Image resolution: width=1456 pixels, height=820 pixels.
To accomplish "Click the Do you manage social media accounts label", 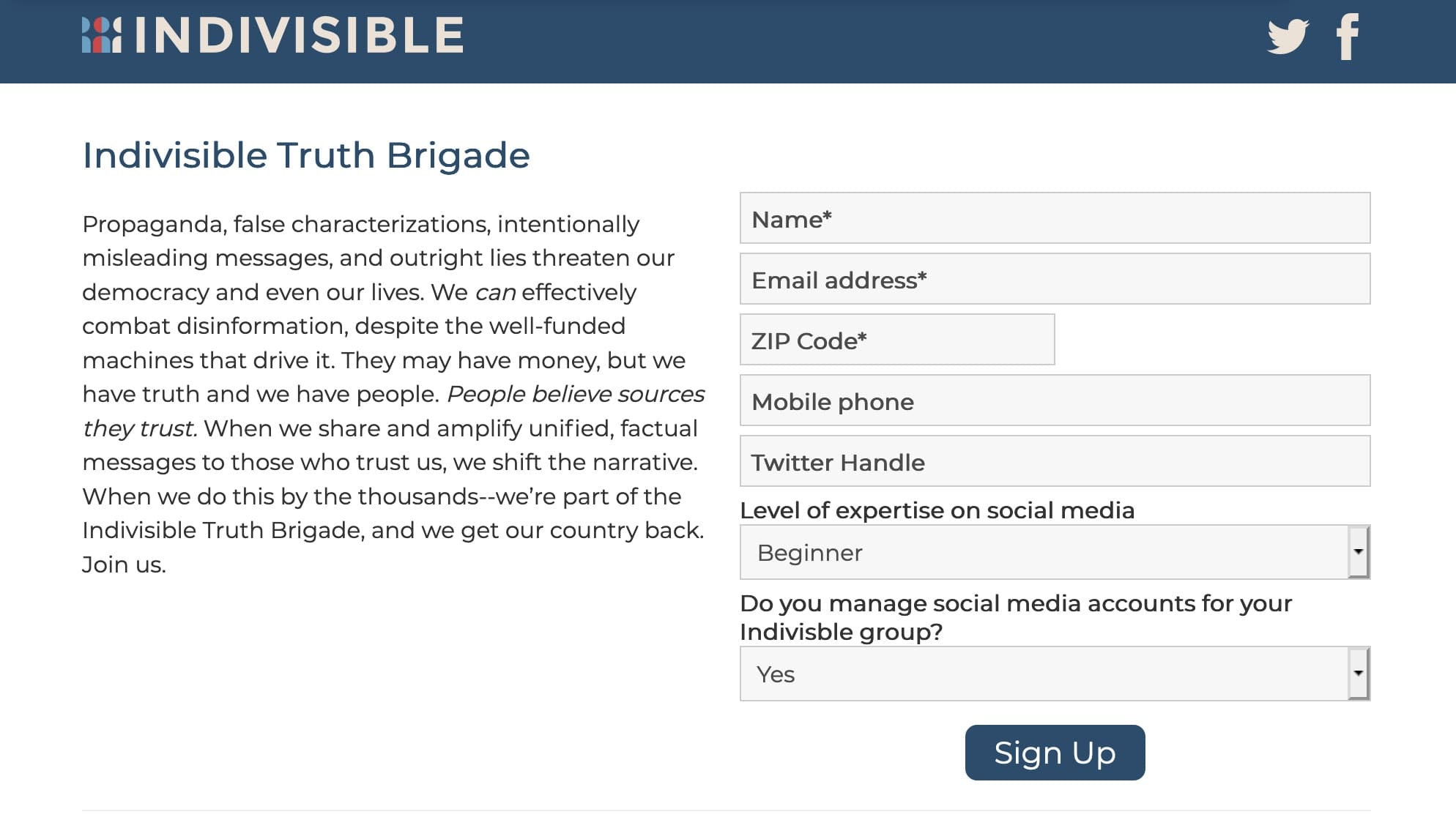I will pyautogui.click(x=1016, y=617).
